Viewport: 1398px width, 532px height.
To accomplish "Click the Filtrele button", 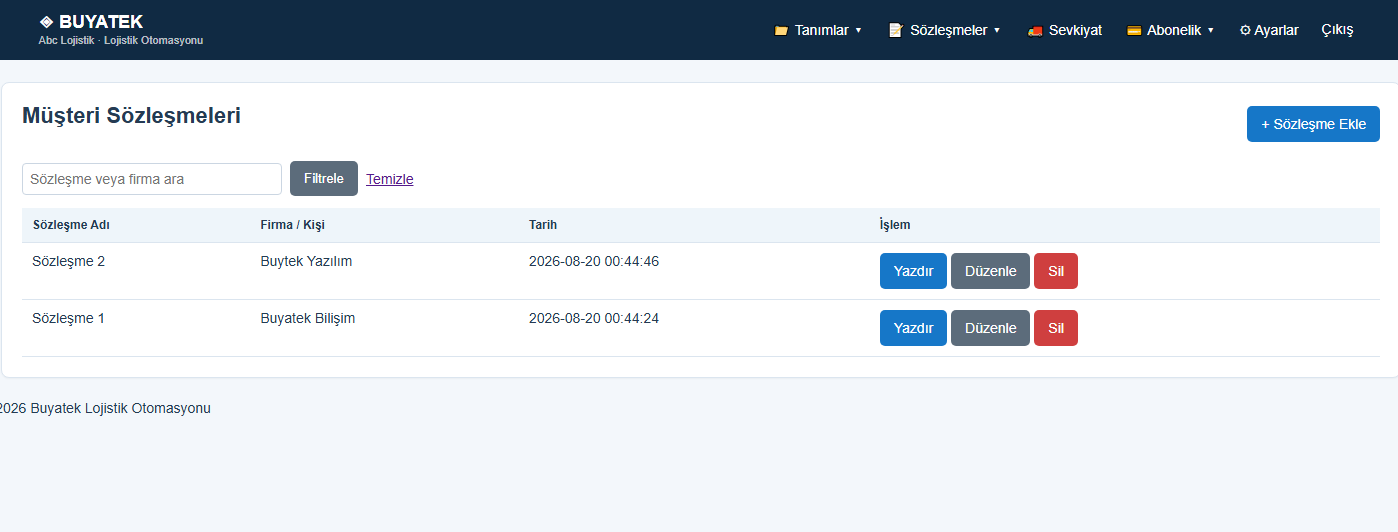I will pyautogui.click(x=324, y=179).
